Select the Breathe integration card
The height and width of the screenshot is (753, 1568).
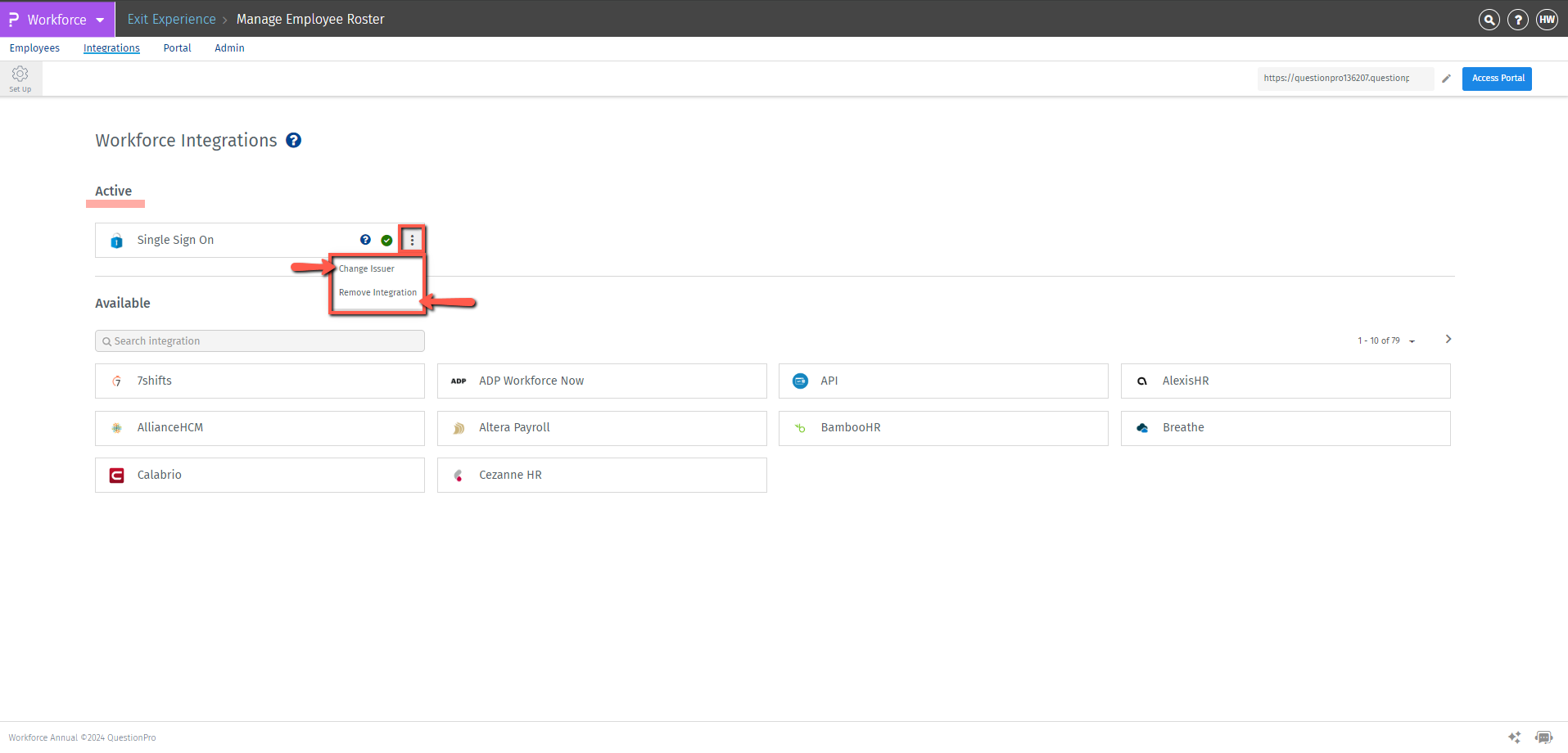coord(1286,428)
